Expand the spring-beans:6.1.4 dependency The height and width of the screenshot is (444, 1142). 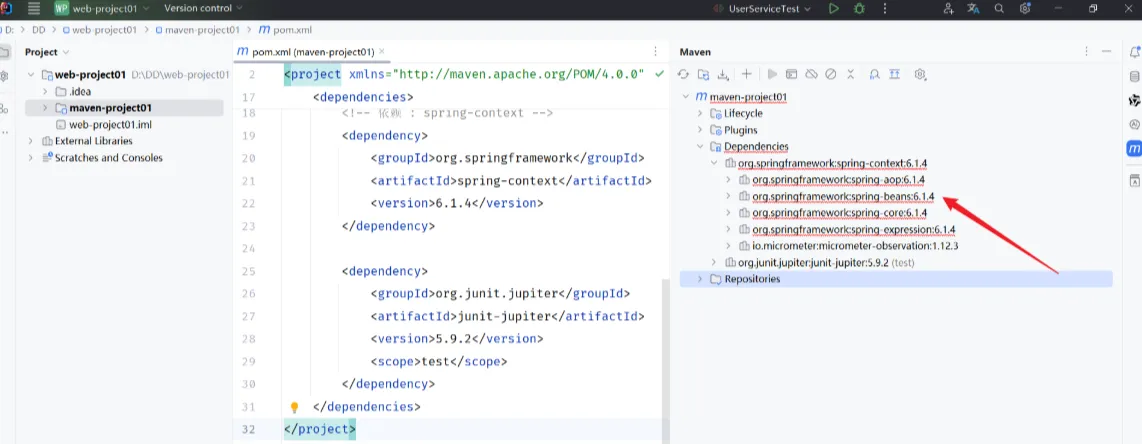tap(727, 196)
